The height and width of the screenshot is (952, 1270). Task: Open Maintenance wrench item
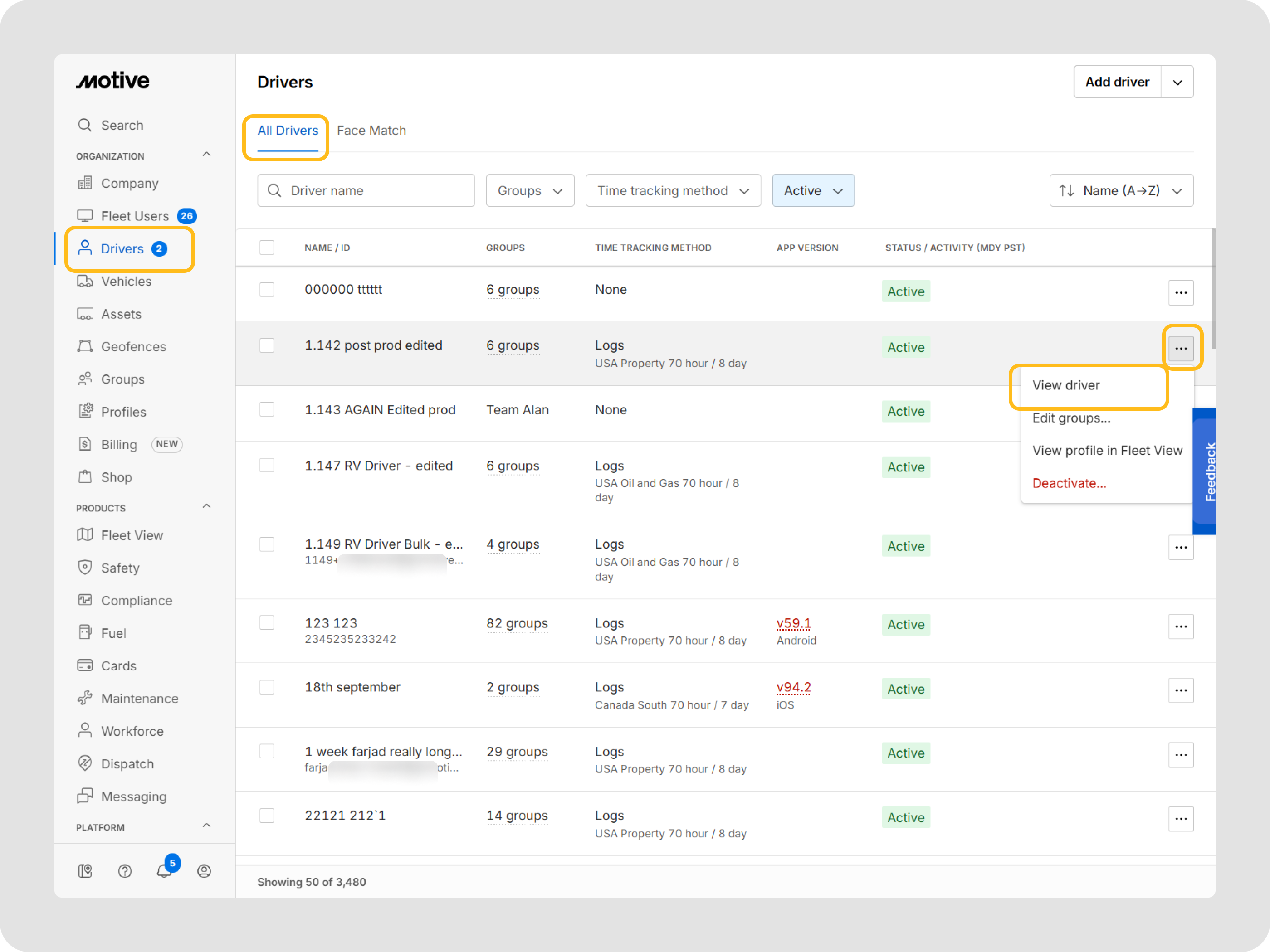[140, 699]
